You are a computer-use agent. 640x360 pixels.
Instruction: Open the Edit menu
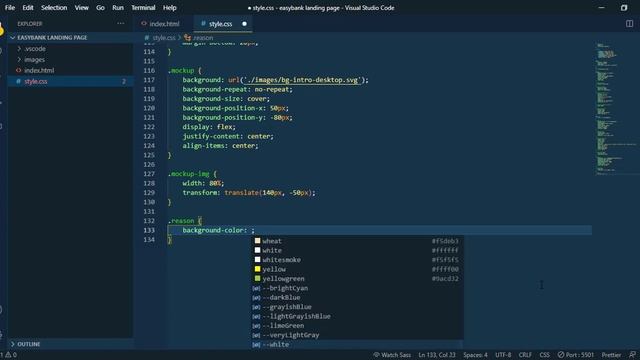click(x=28, y=8)
